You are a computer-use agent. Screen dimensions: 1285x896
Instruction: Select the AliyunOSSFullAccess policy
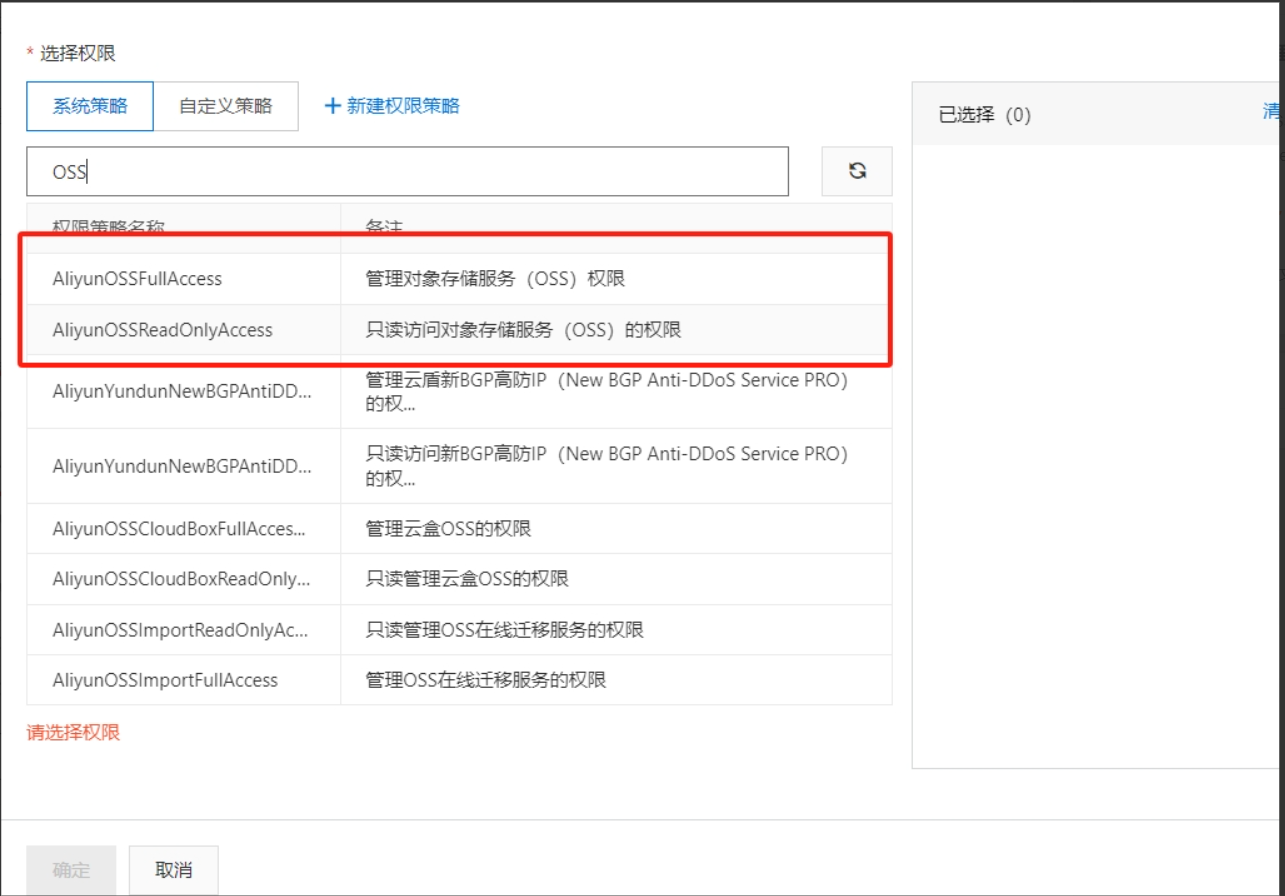point(137,279)
